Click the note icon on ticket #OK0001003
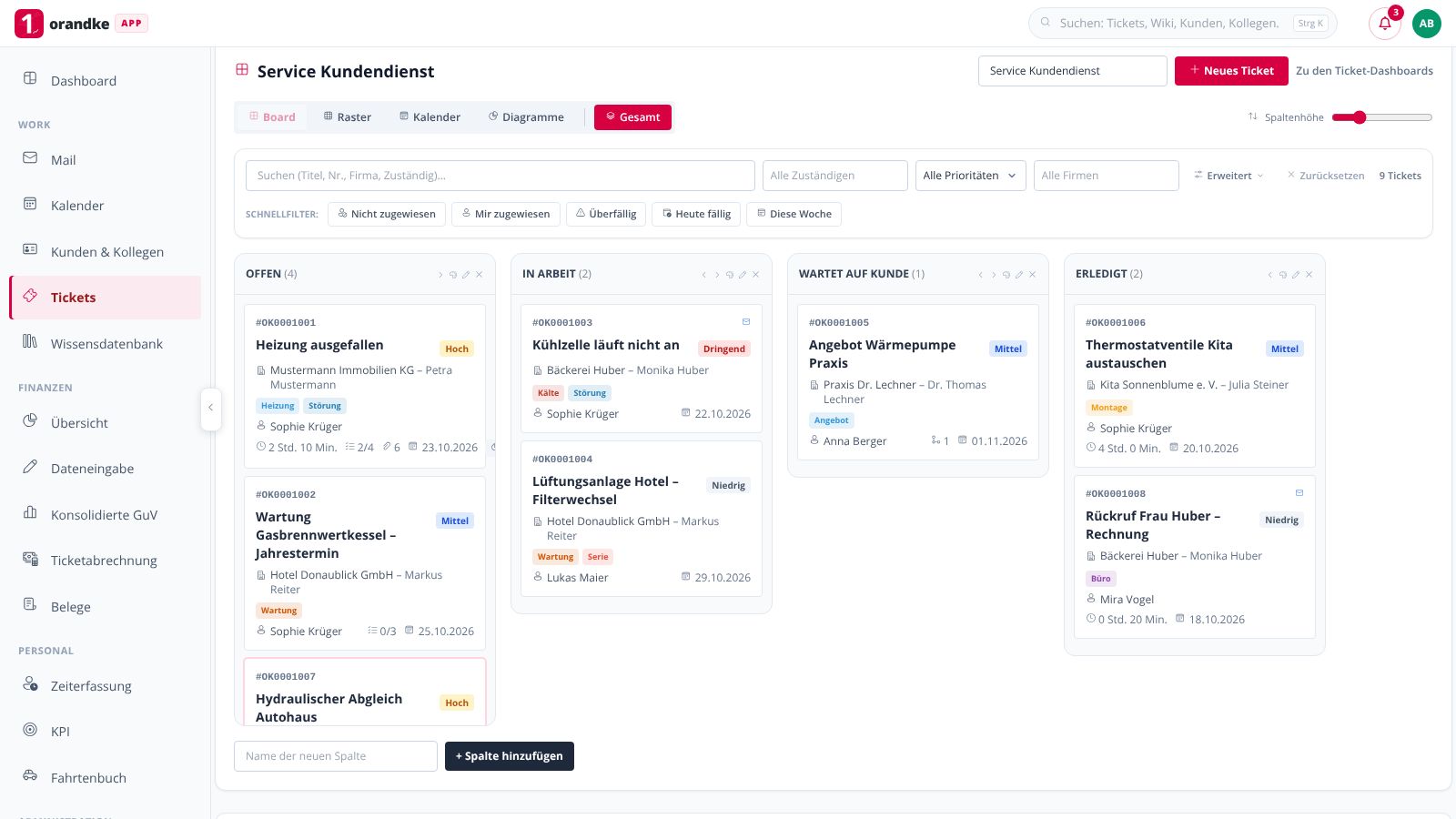1456x819 pixels. (x=746, y=322)
